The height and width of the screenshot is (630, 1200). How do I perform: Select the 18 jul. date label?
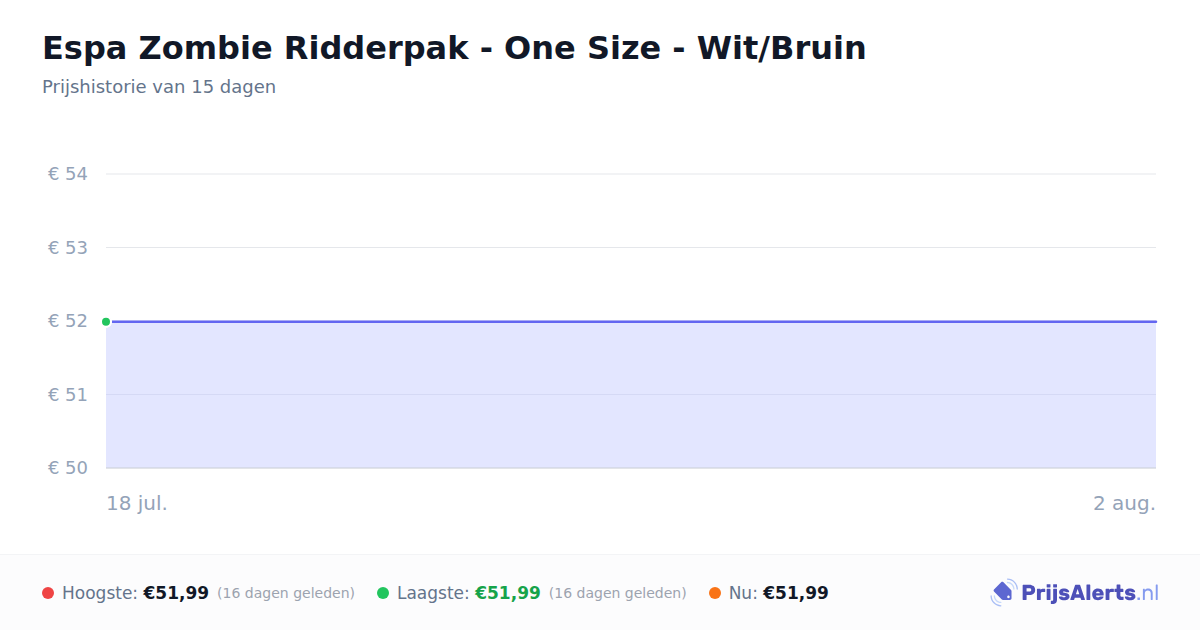[137, 503]
